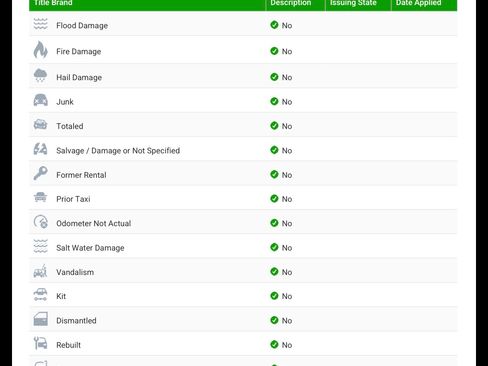This screenshot has width=488, height=366.
Task: Click green check mark in Fire Damage row
Action: pos(274,51)
